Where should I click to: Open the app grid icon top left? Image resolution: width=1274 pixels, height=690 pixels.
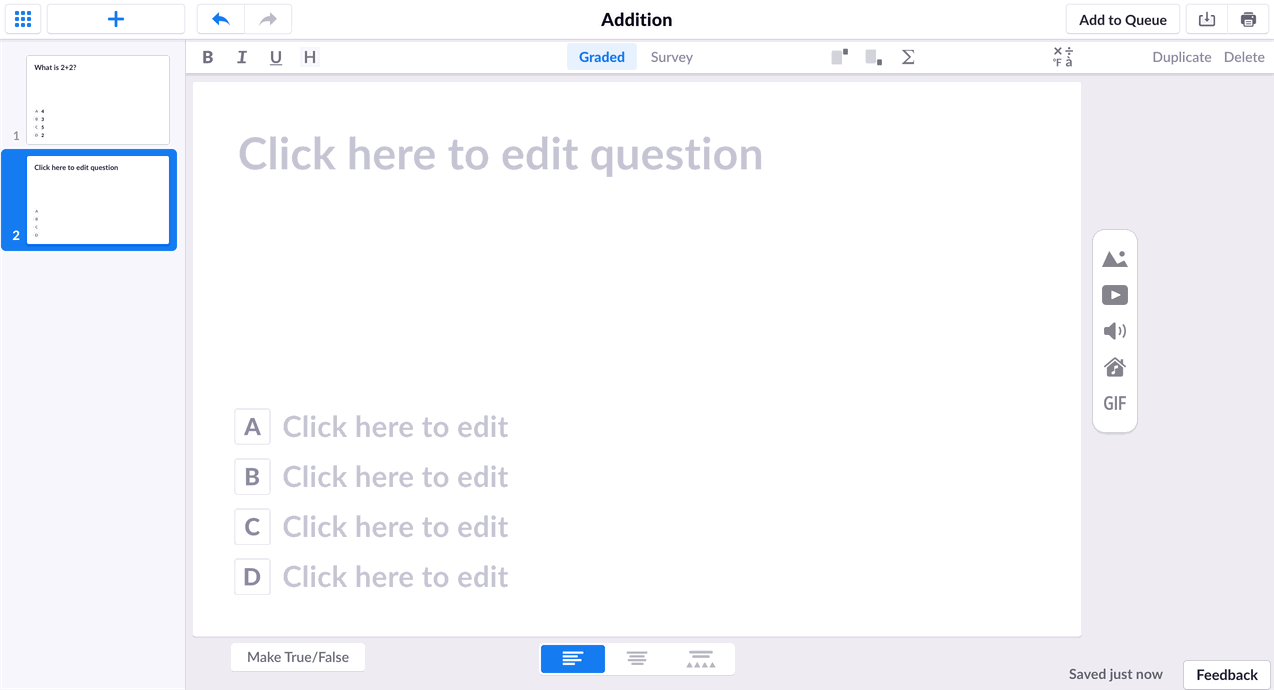coord(22,19)
